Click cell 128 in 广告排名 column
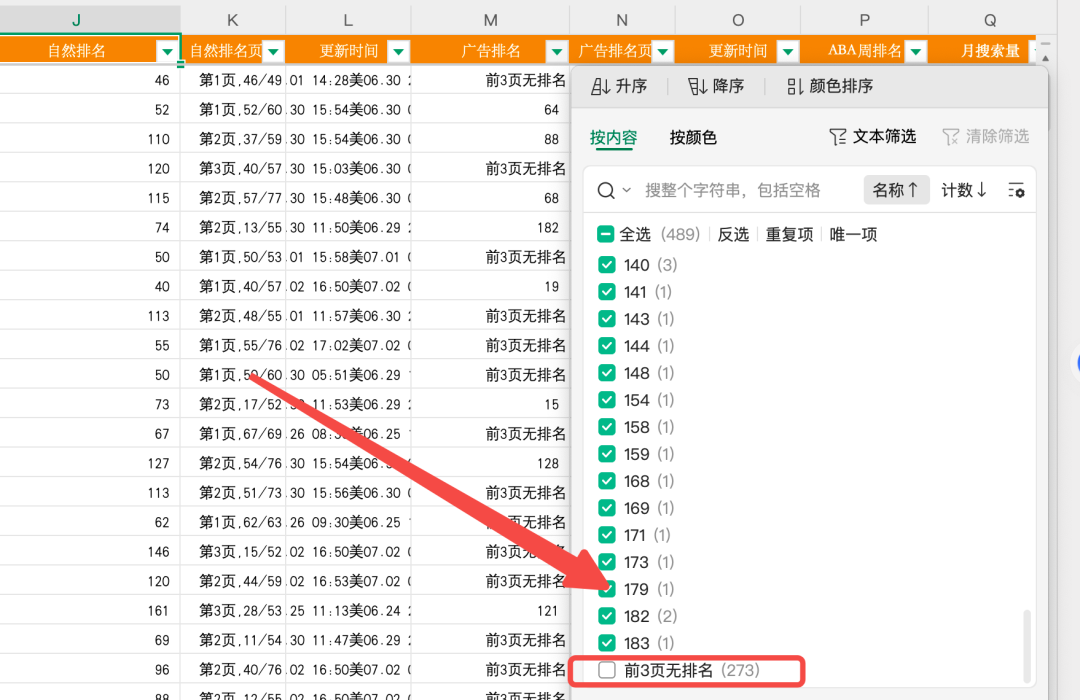 (x=490, y=463)
